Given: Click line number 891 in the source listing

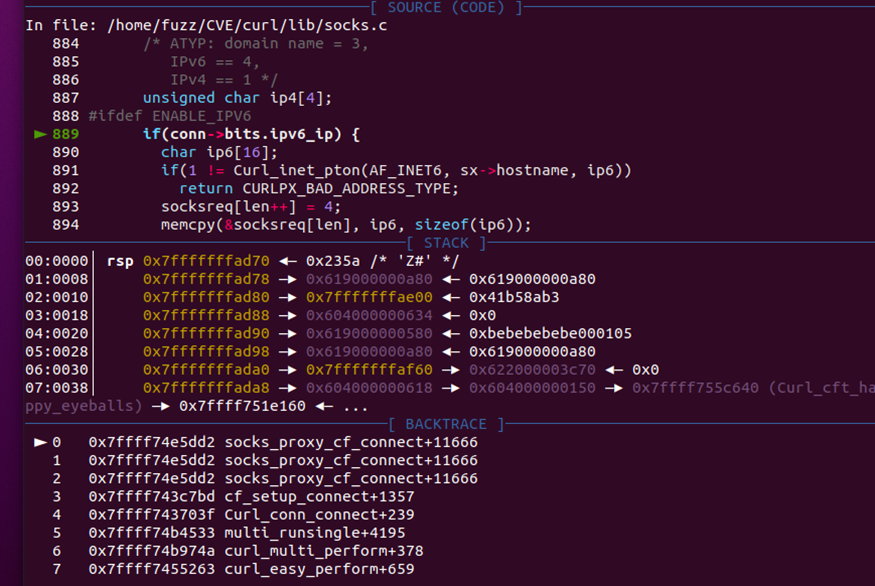Looking at the screenshot, I should (x=66, y=170).
